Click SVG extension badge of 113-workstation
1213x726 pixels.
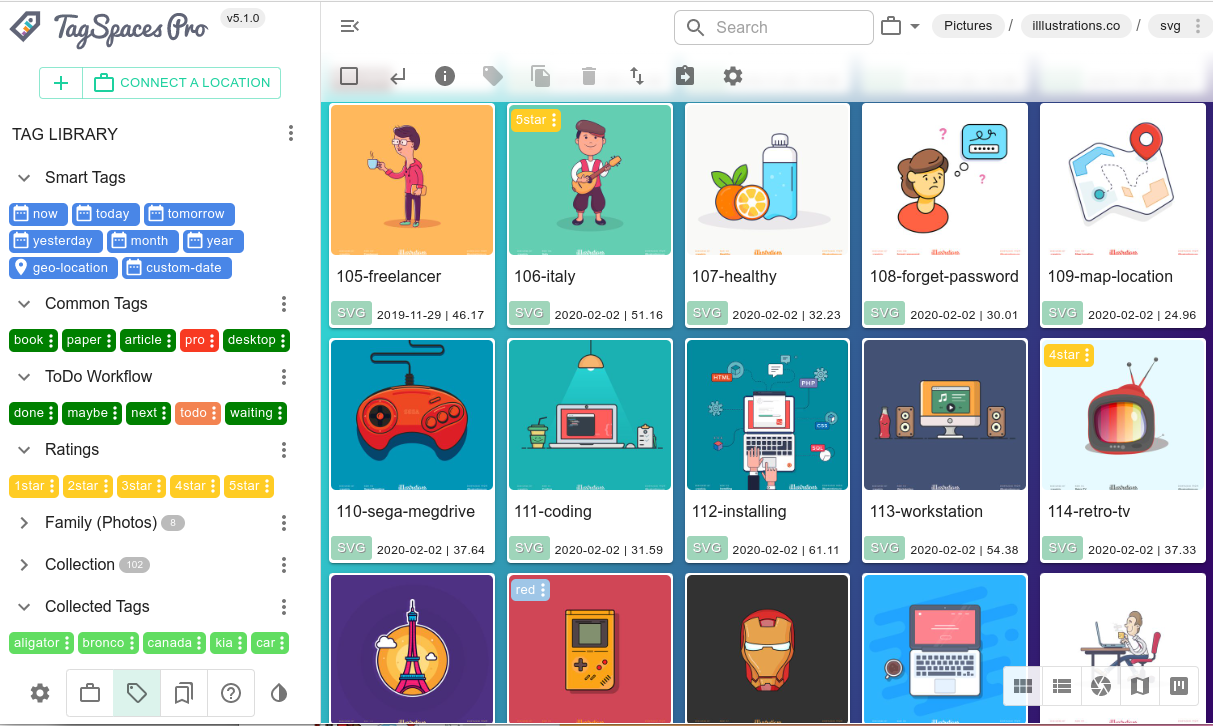click(885, 548)
